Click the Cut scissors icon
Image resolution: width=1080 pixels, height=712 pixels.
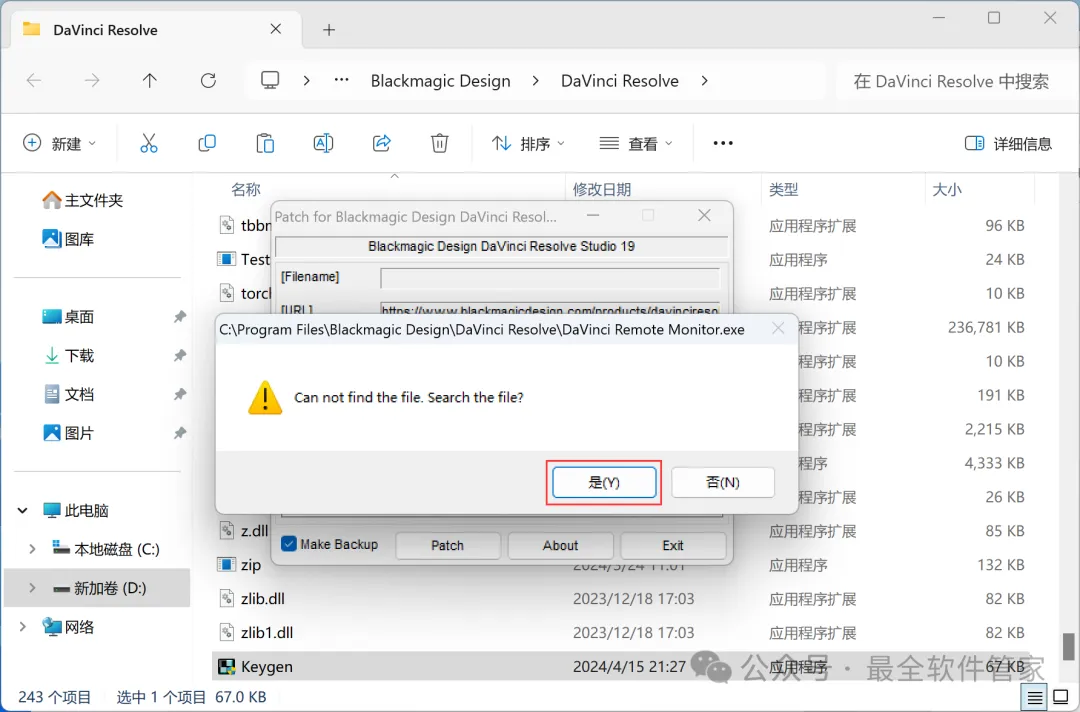(149, 143)
